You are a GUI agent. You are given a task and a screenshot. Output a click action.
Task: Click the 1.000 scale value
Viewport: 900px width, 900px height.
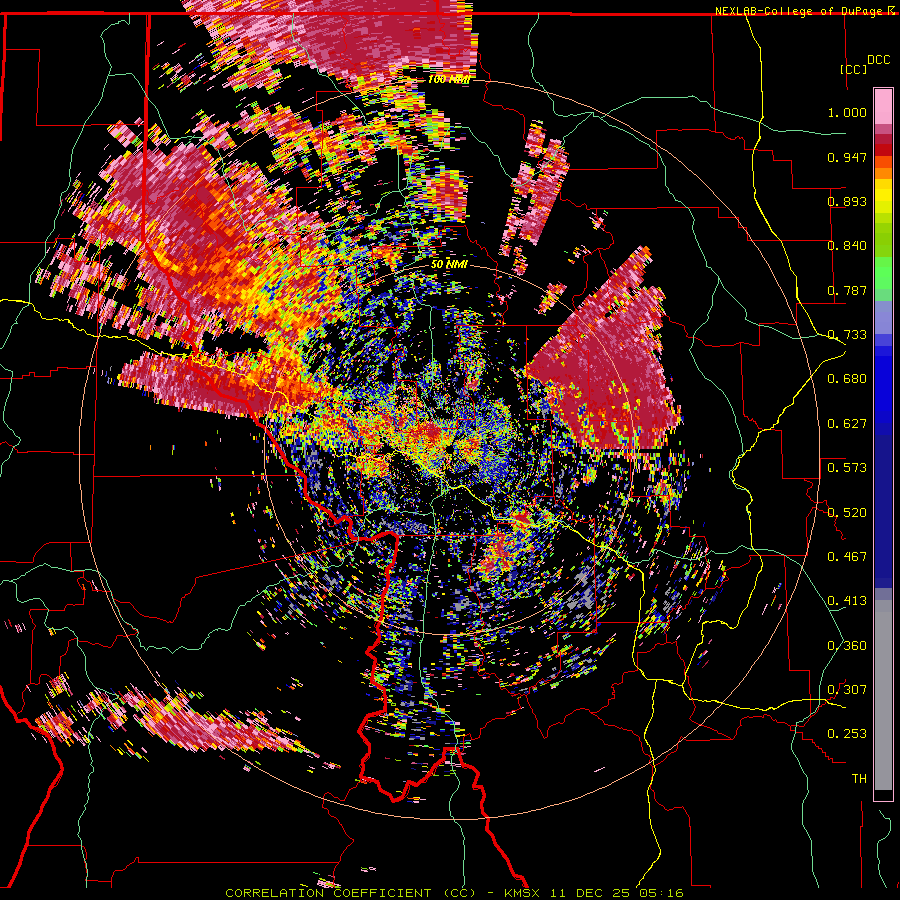(847, 112)
